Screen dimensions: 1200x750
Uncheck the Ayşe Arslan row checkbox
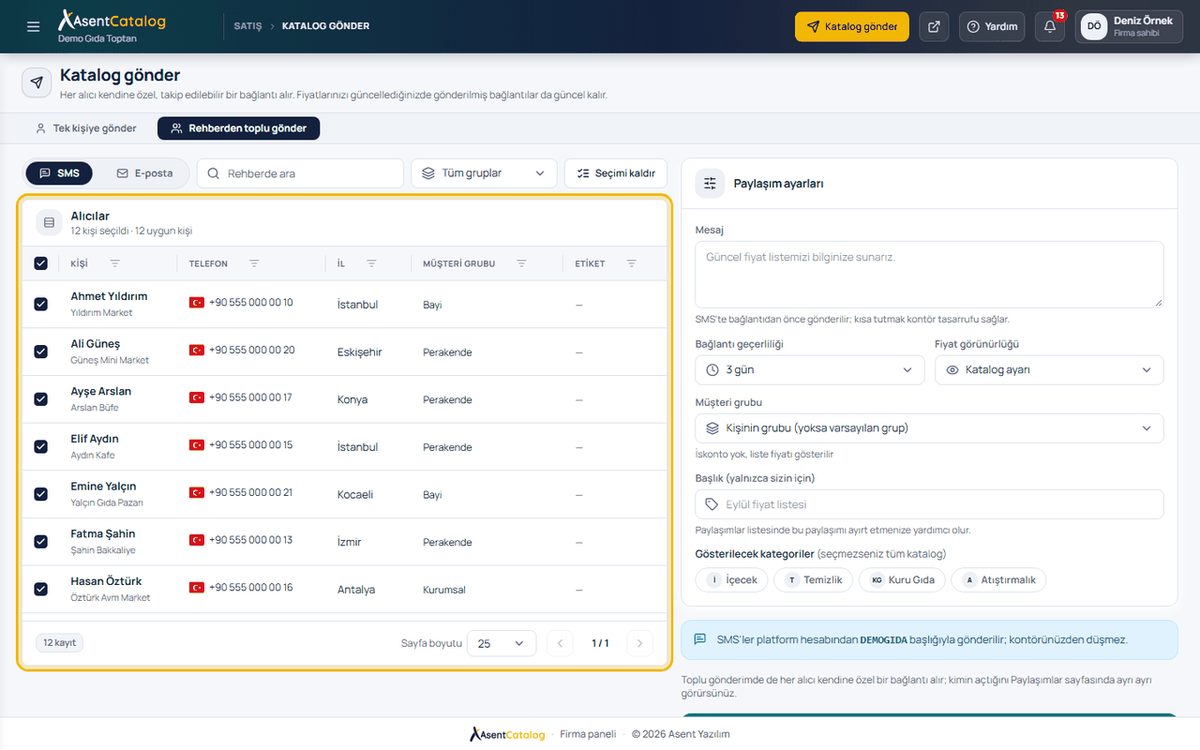(x=41, y=399)
